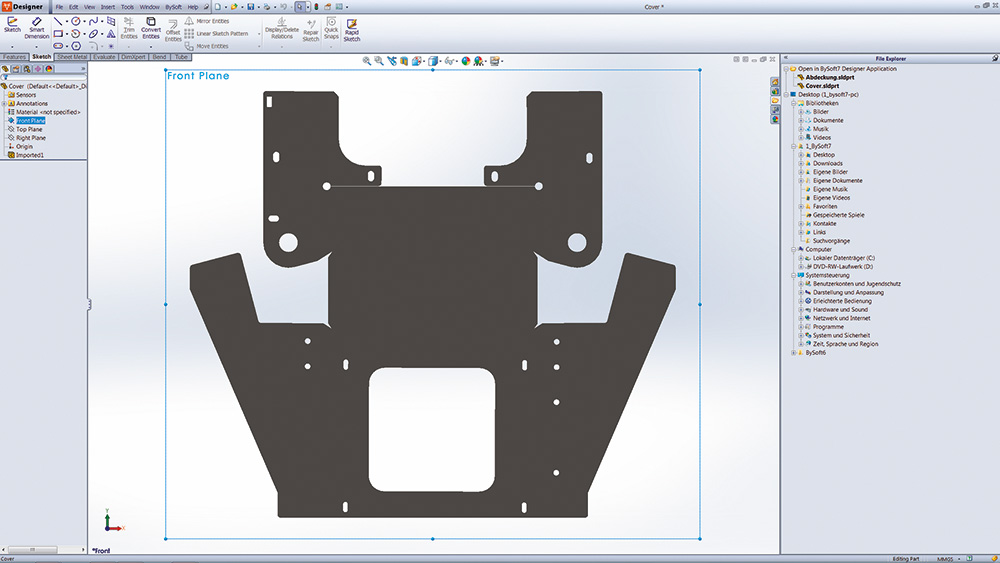Collapse the 1_BySoft7 user folder node
The image size is (1000, 563).
click(x=794, y=146)
